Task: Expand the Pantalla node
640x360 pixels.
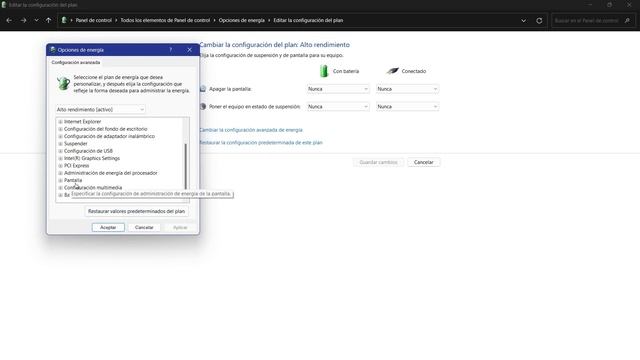Action: tap(60, 180)
